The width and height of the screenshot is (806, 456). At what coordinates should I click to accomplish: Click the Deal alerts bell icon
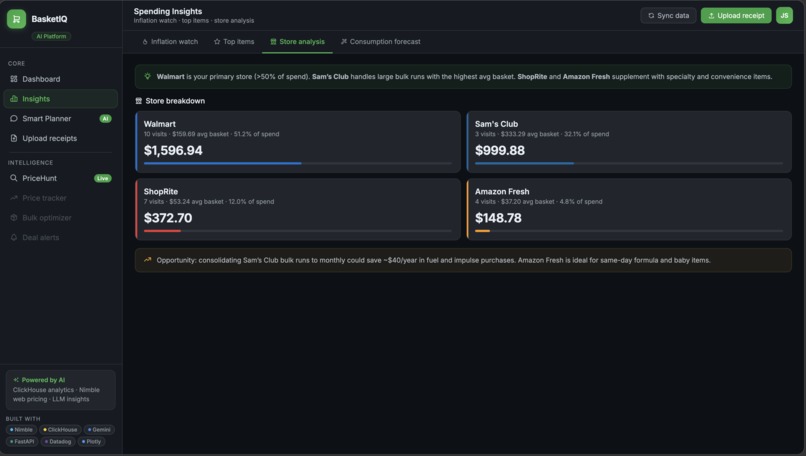pyautogui.click(x=14, y=238)
